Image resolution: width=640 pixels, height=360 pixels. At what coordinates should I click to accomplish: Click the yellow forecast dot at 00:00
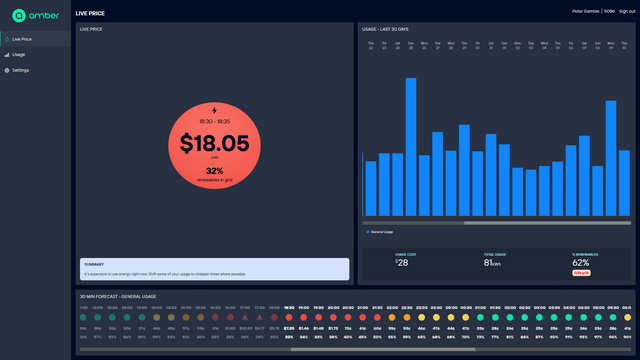coord(451,318)
